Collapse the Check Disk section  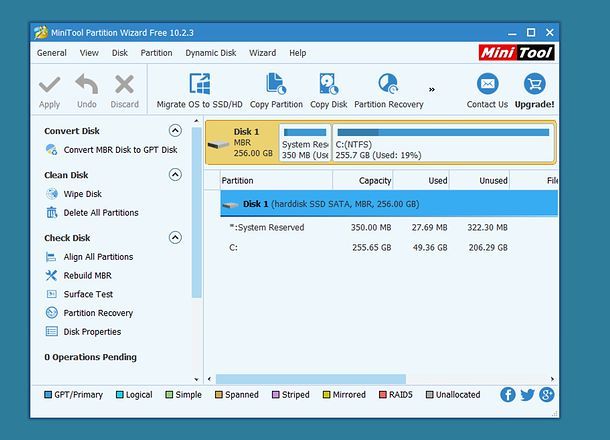175,237
